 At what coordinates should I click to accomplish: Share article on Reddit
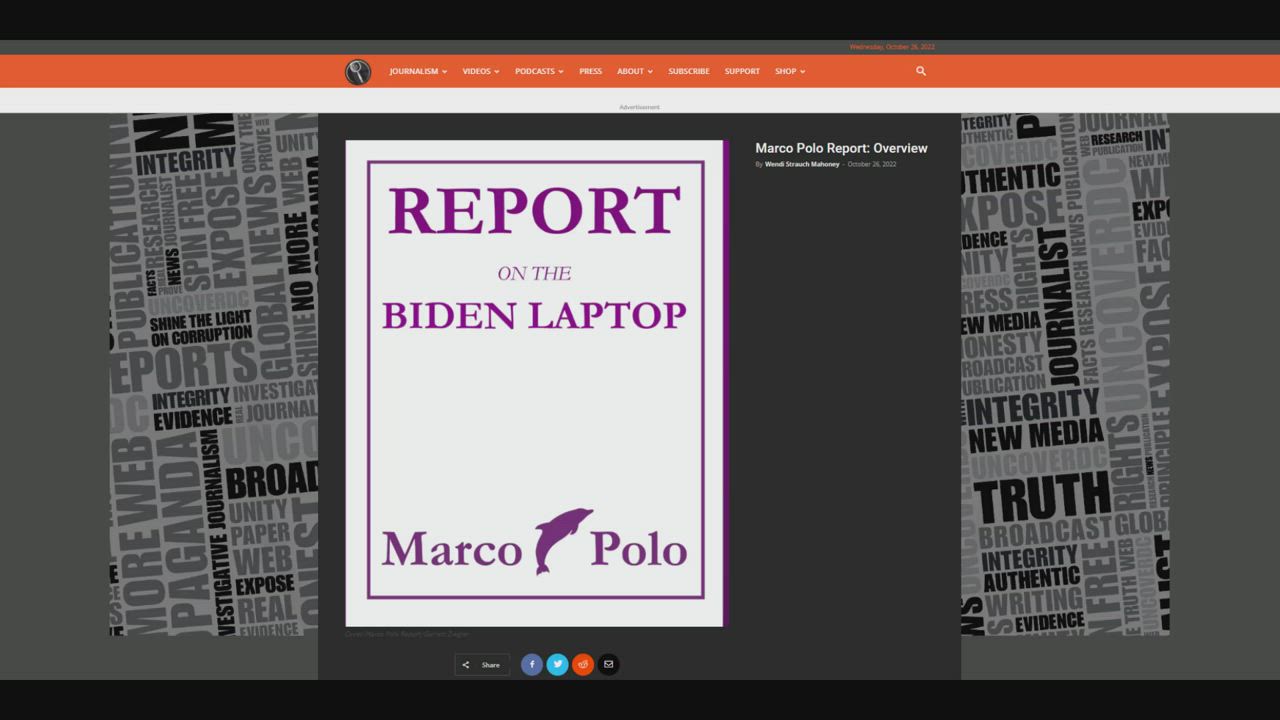coord(583,665)
